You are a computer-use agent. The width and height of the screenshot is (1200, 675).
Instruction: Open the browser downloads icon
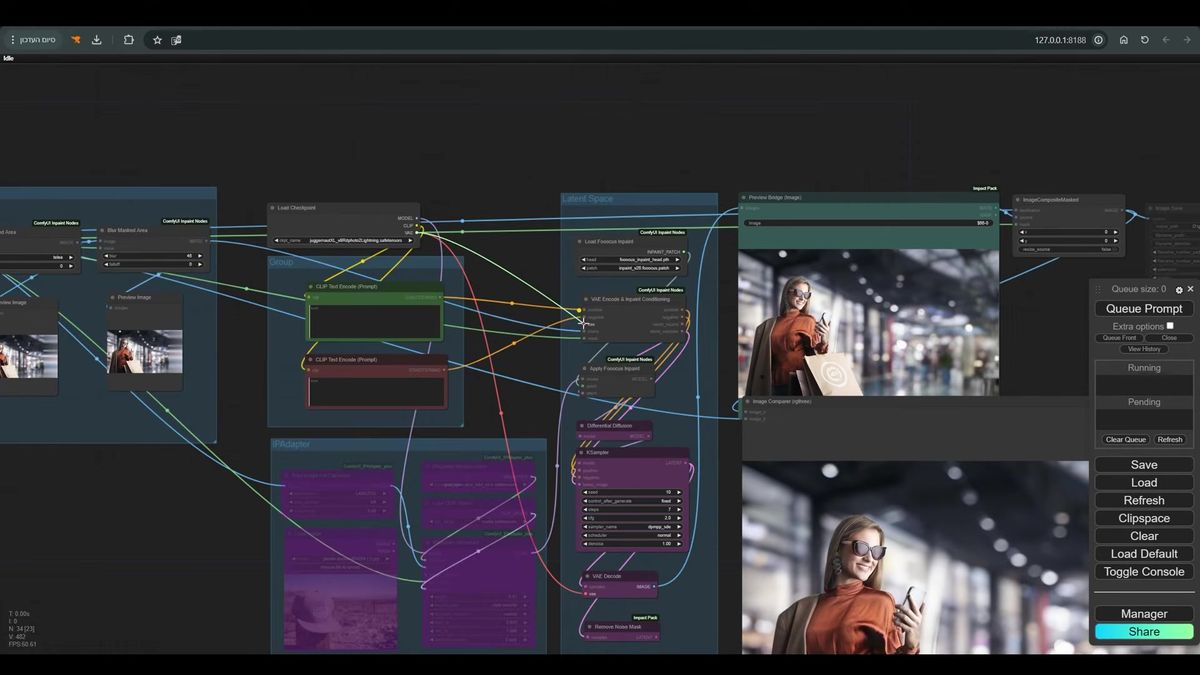coord(97,40)
